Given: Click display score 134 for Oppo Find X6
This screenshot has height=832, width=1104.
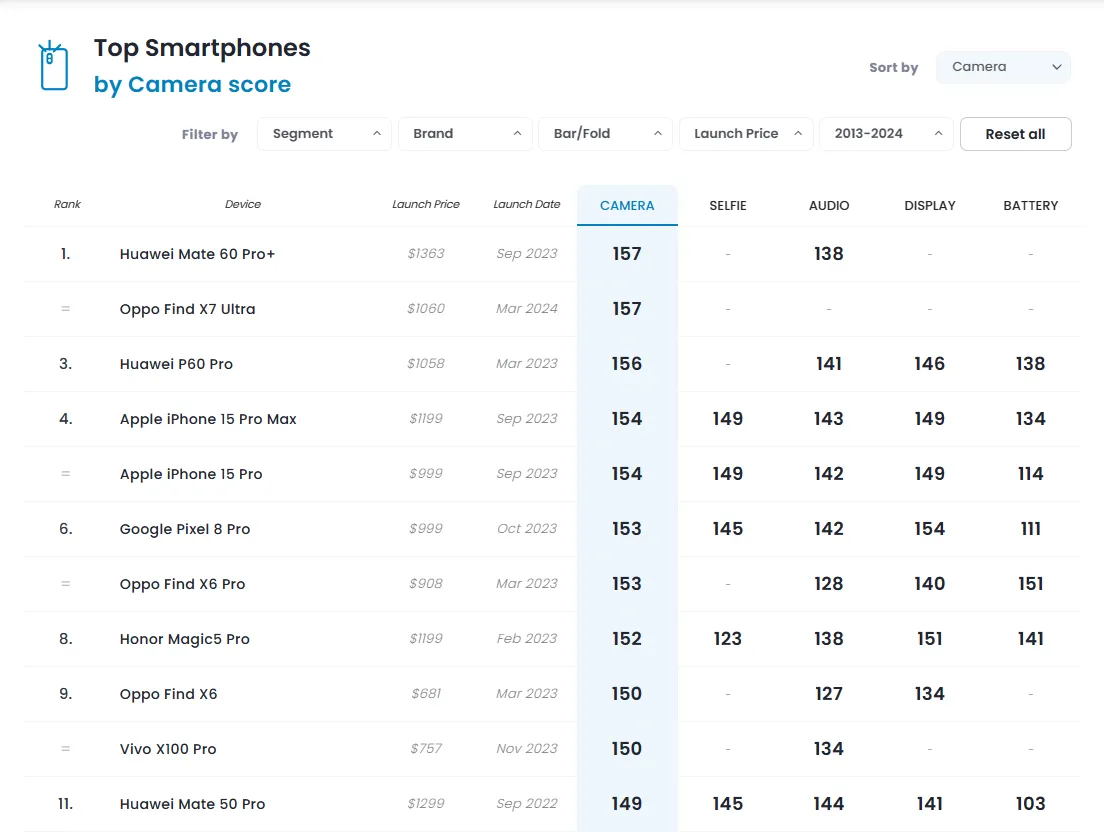Looking at the screenshot, I should coord(929,694).
